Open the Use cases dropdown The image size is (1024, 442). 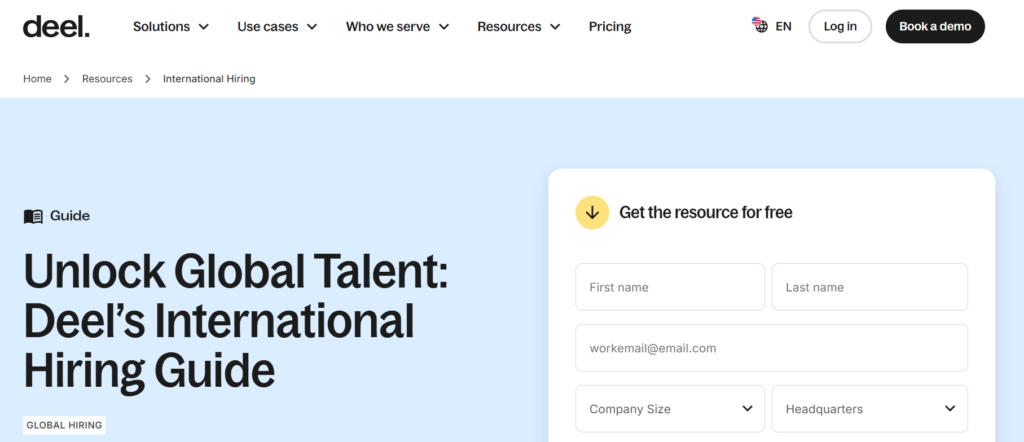click(x=277, y=27)
